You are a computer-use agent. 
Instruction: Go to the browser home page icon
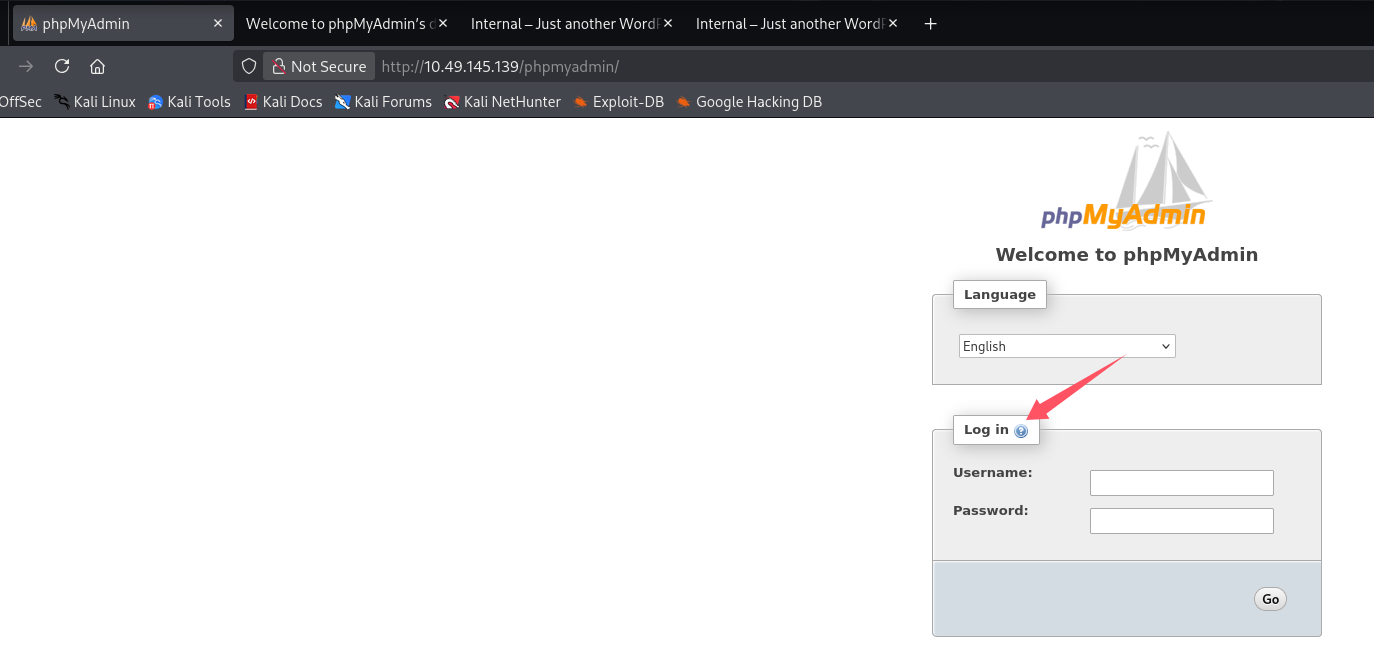click(97, 67)
